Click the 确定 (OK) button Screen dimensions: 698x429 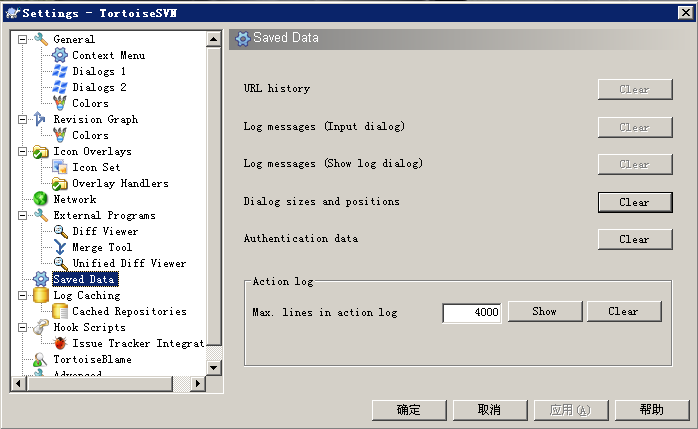(409, 410)
